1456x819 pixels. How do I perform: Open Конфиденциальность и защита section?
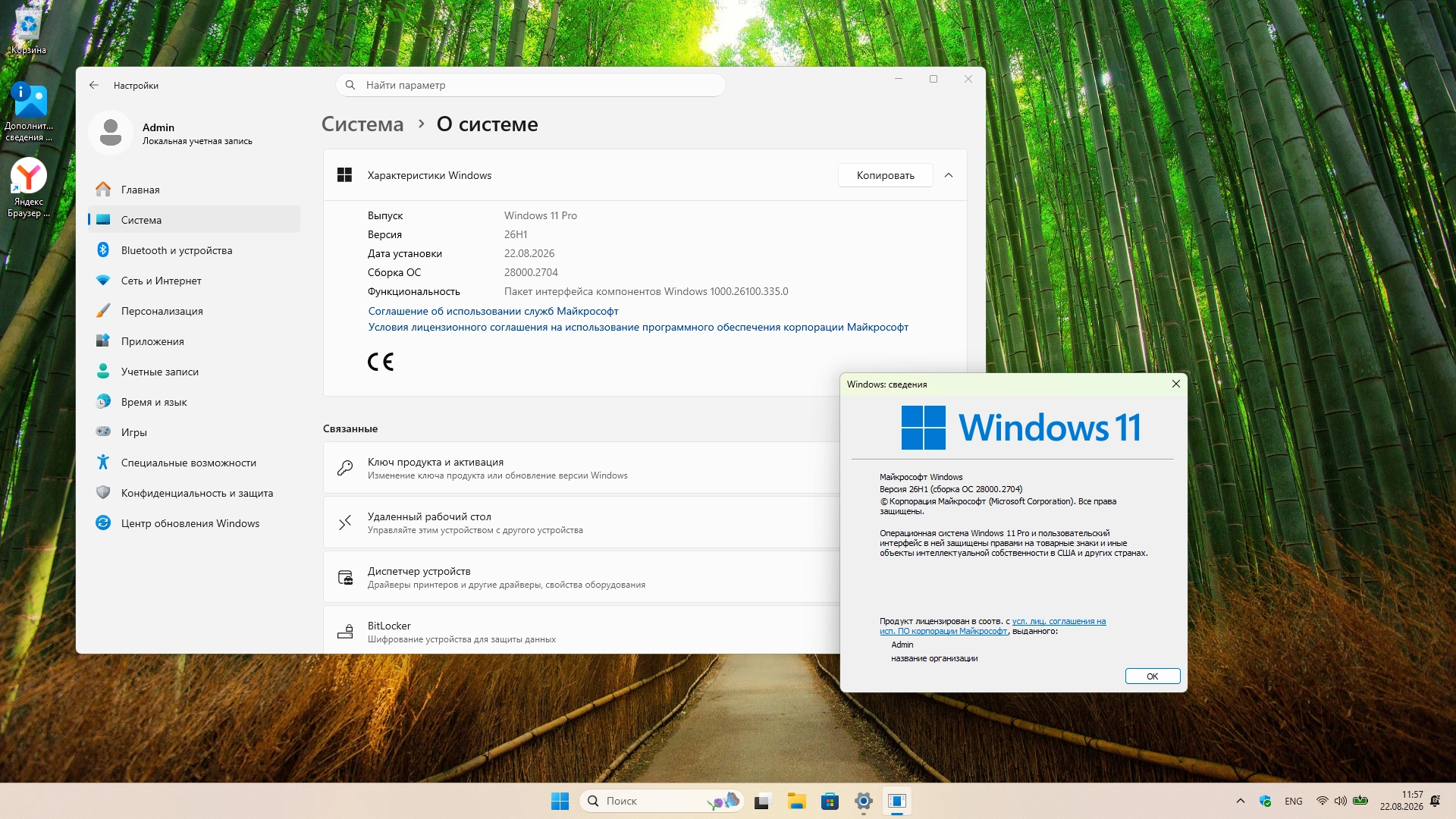coord(194,493)
